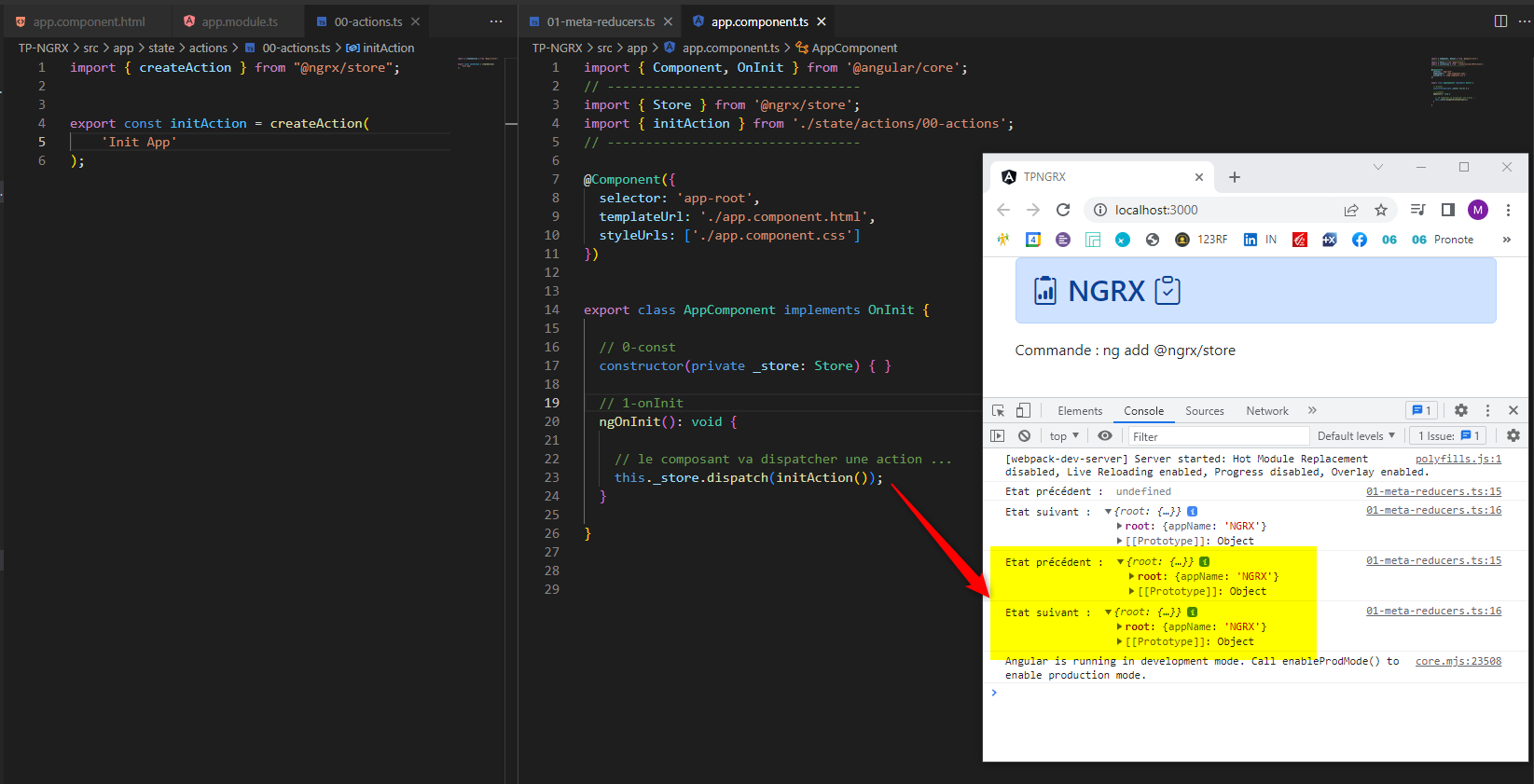Screen dimensions: 1534x784
Task: Click state breadcrumb in left editor
Action: [x=161, y=48]
